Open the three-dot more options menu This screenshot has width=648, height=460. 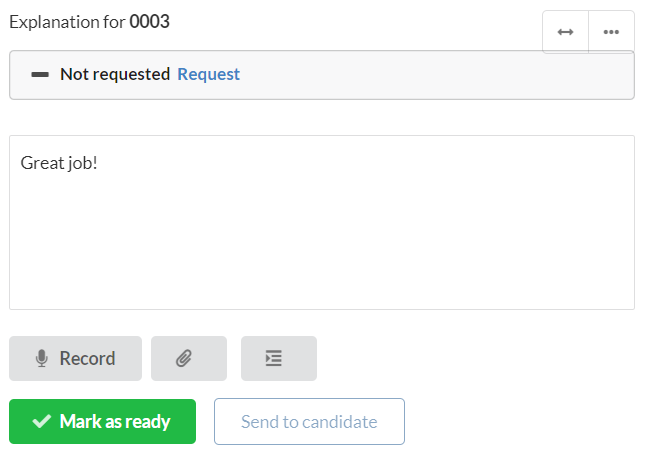coord(611,32)
